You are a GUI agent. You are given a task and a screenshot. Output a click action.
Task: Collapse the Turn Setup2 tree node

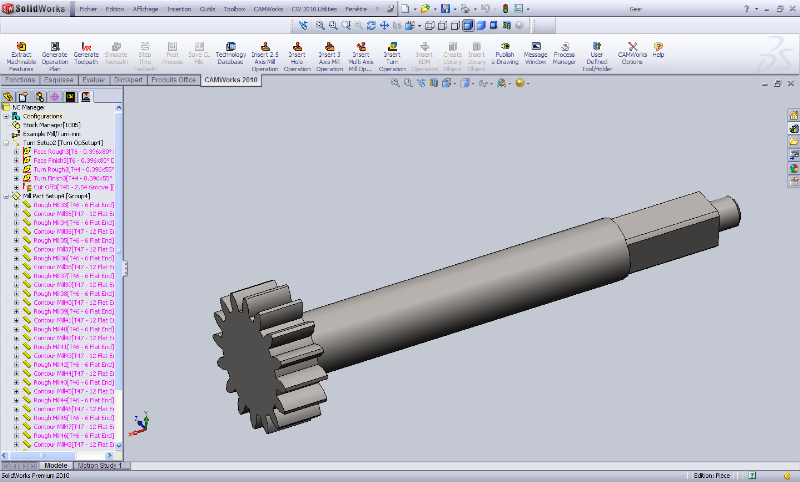point(6,142)
